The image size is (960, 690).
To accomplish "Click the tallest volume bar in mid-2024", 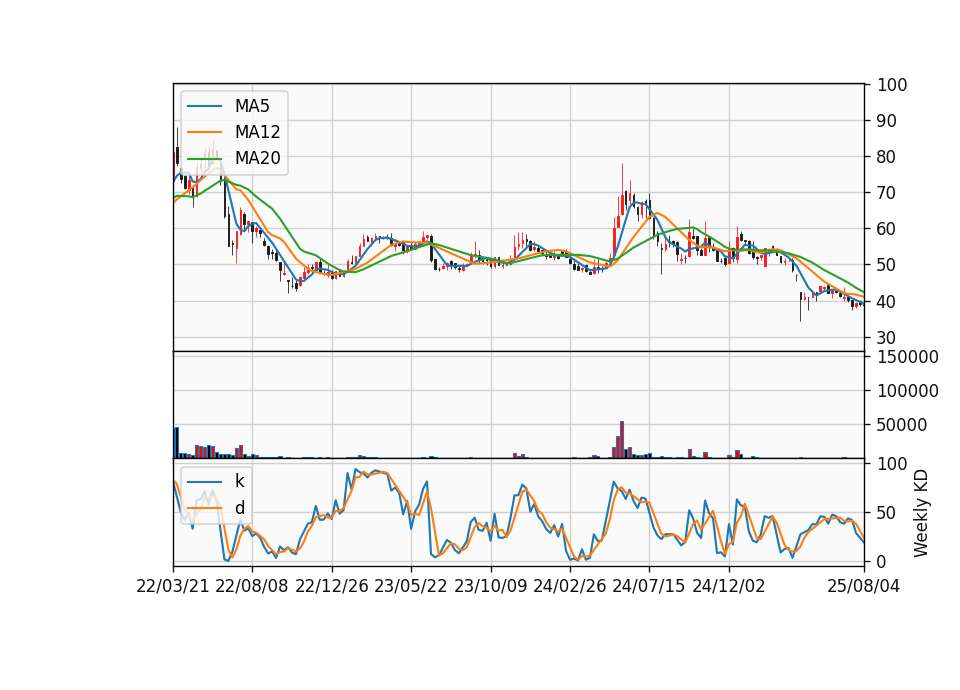I will [622, 440].
